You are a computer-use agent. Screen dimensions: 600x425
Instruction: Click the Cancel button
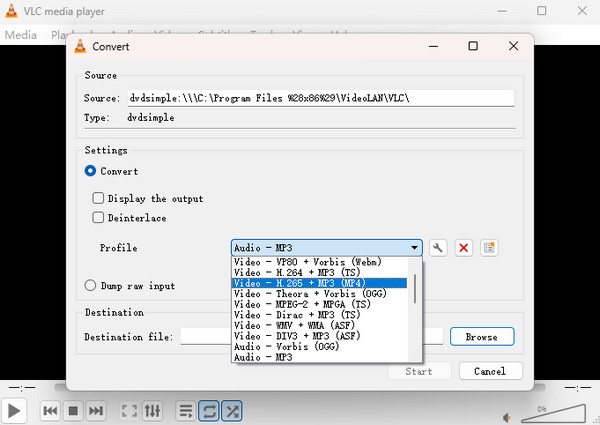pyautogui.click(x=491, y=371)
